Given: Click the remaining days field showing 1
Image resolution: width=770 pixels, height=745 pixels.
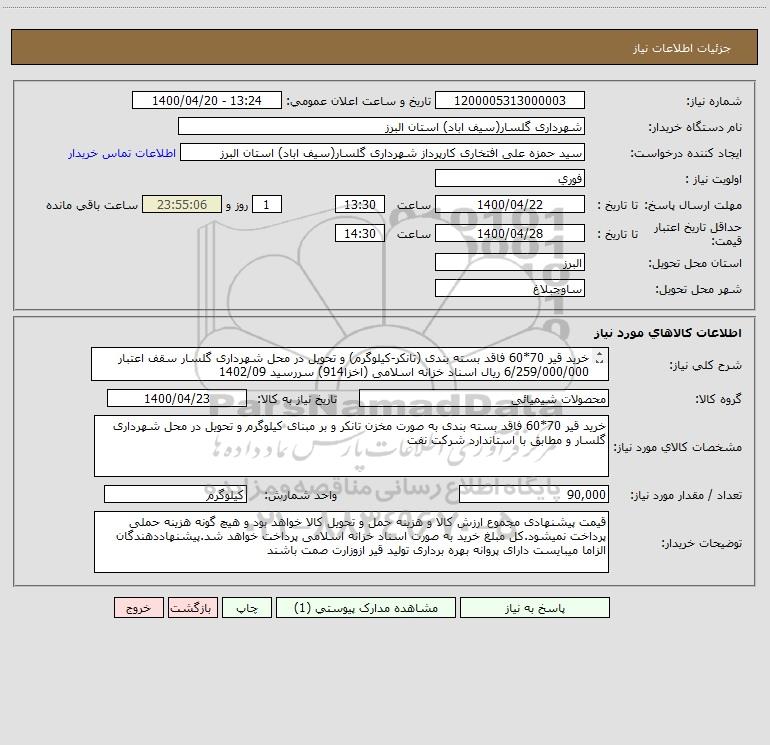Looking at the screenshot, I should pos(267,204).
